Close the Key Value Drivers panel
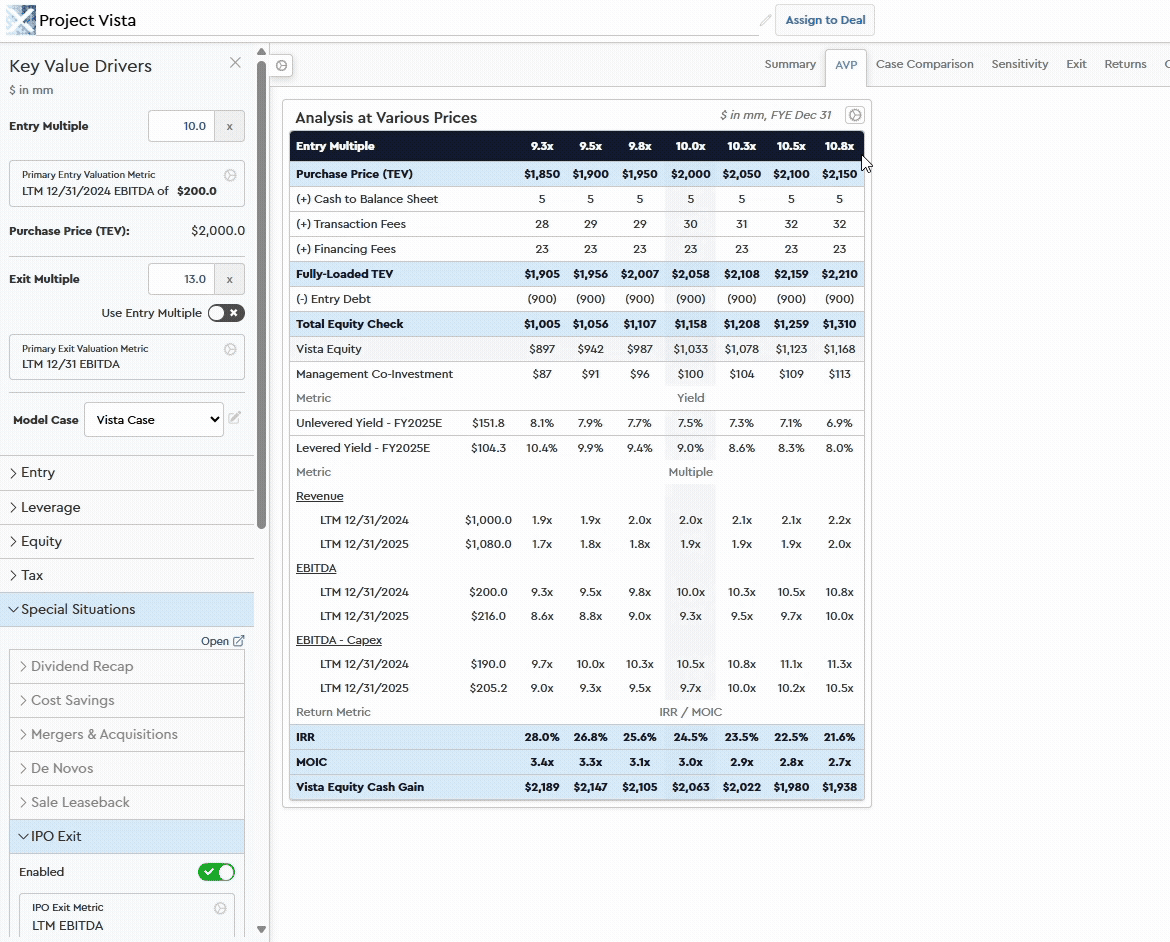1170x942 pixels. 235,63
